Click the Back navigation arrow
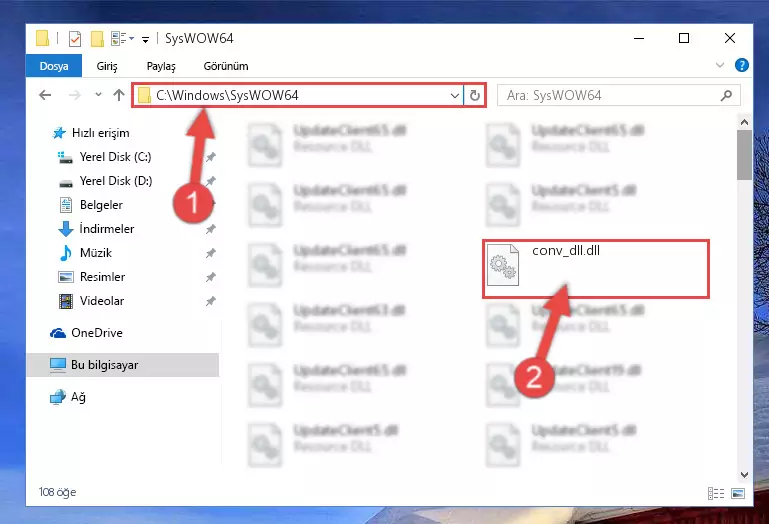This screenshot has width=769, height=524. click(45, 95)
